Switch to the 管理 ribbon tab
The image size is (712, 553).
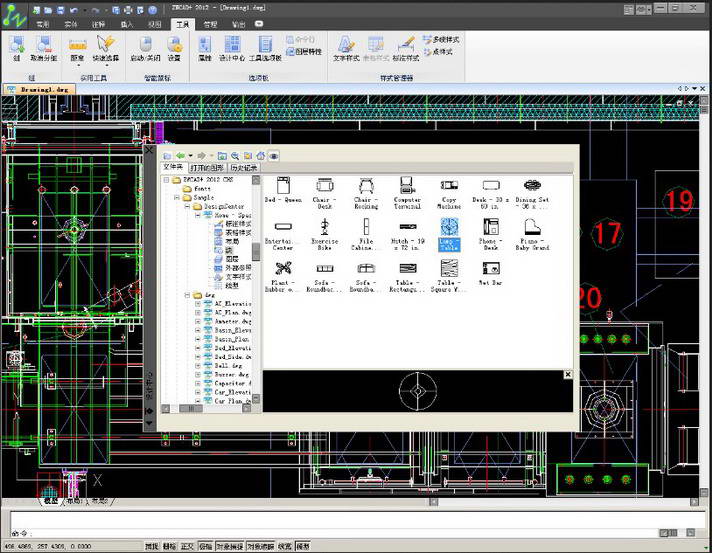click(x=209, y=22)
